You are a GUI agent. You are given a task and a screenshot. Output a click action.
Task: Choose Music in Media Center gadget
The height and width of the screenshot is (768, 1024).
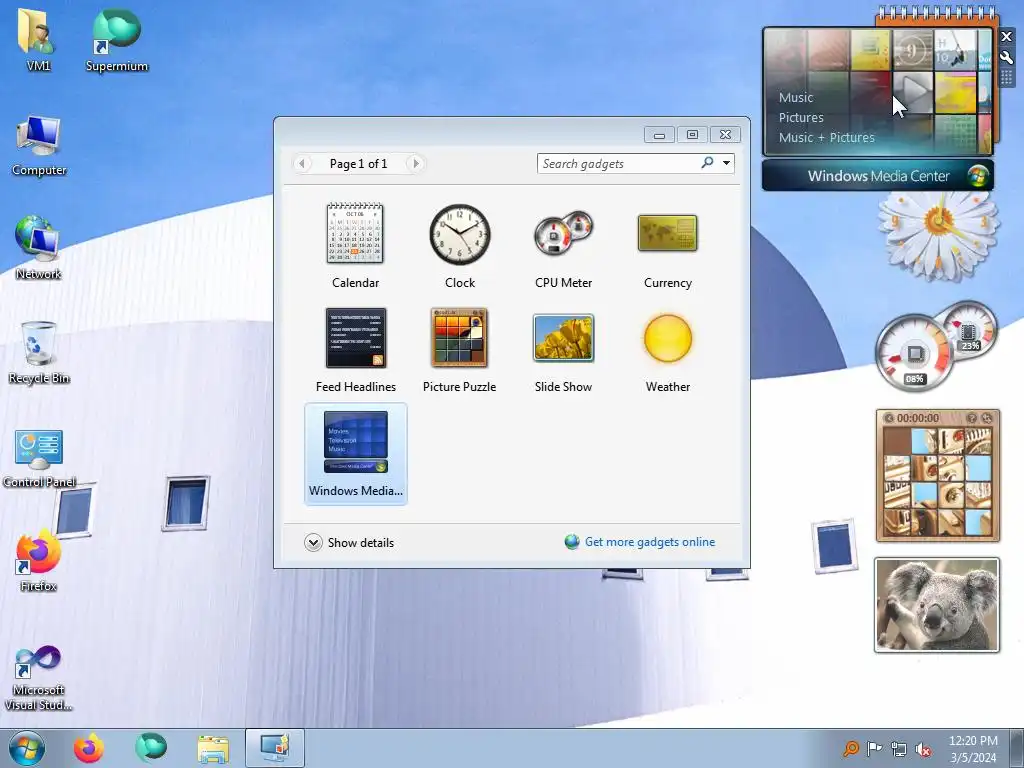pos(795,97)
